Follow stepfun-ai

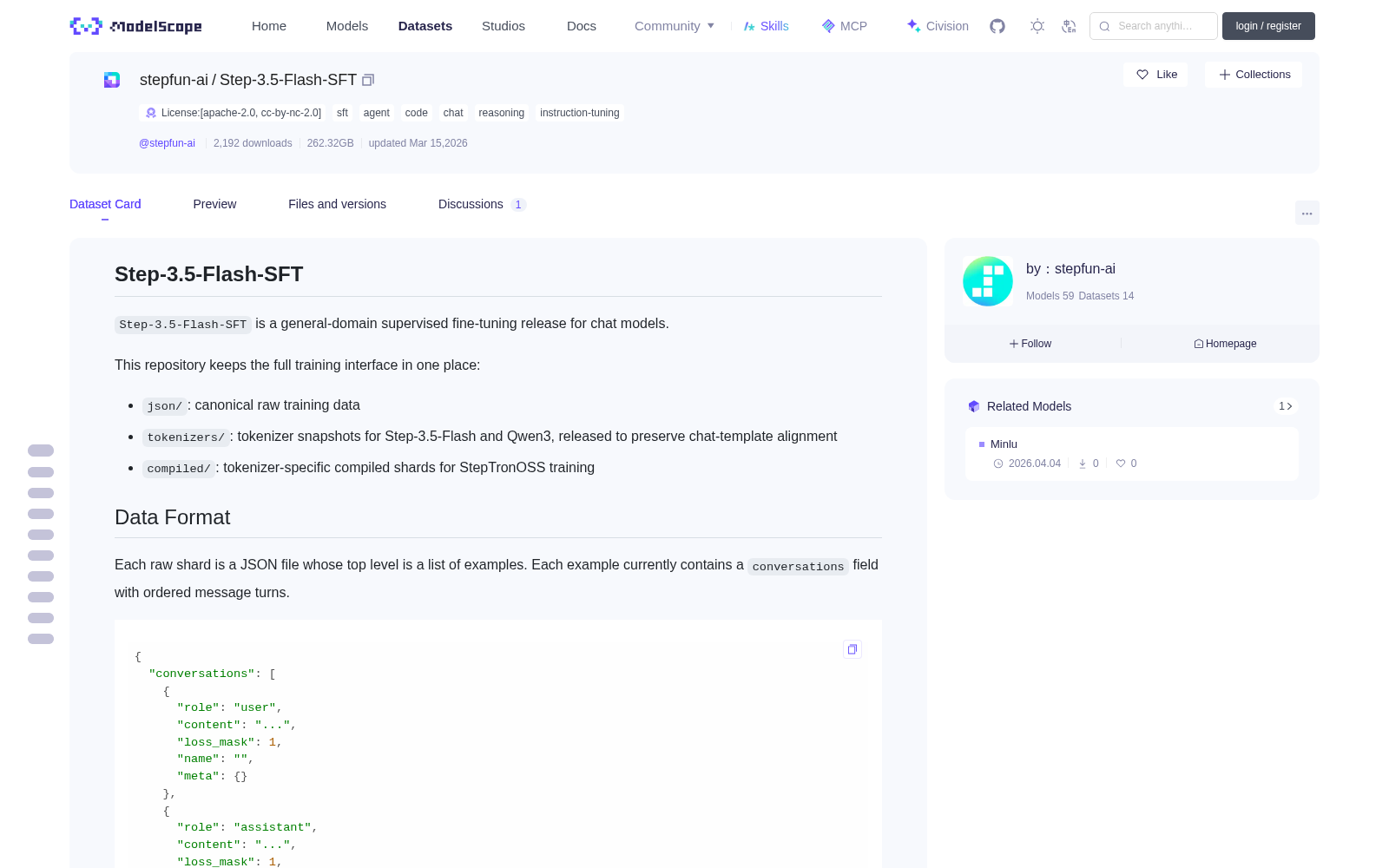coord(1030,344)
